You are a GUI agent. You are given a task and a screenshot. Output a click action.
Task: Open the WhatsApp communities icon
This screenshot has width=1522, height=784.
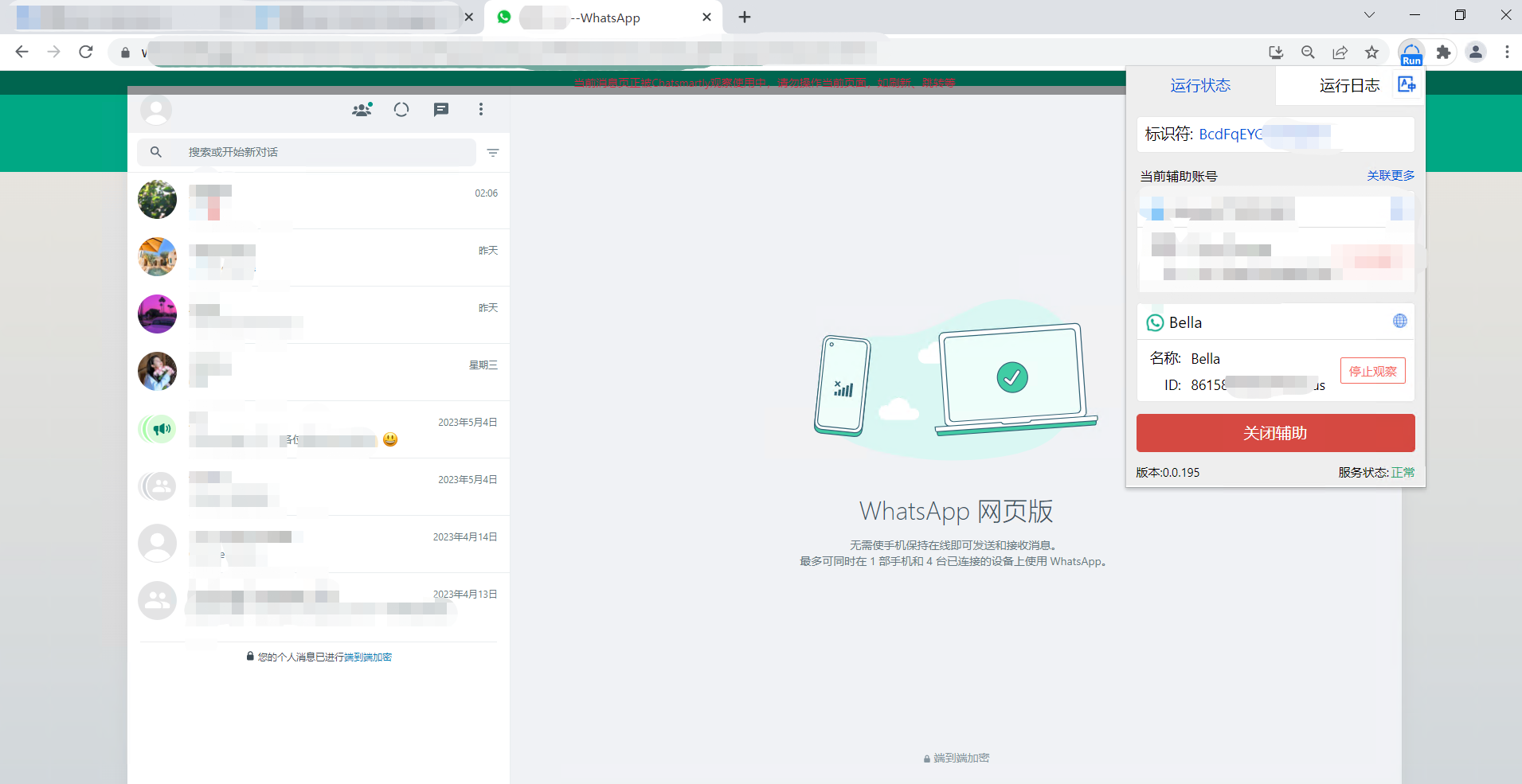[362, 110]
